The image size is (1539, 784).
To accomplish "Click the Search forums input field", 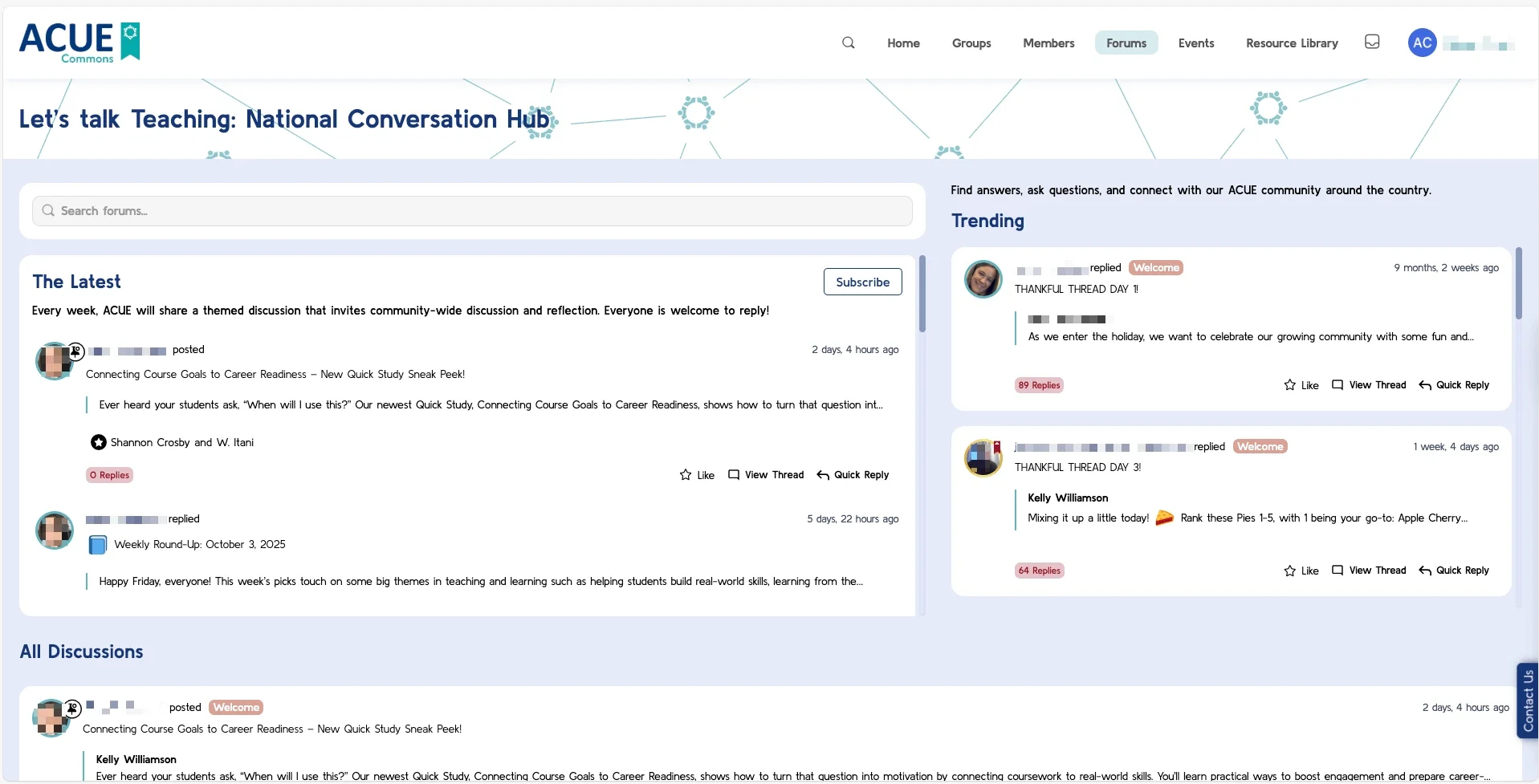I will 472,211.
